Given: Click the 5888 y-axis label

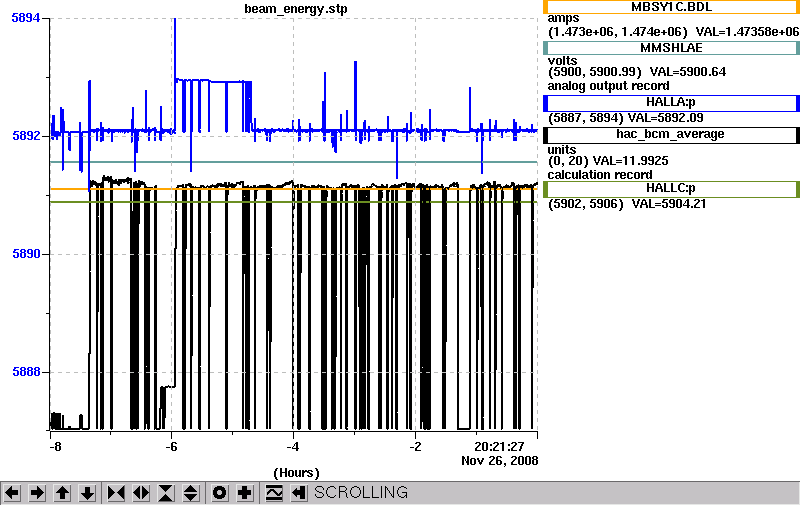Looking at the screenshot, I should tap(26, 372).
